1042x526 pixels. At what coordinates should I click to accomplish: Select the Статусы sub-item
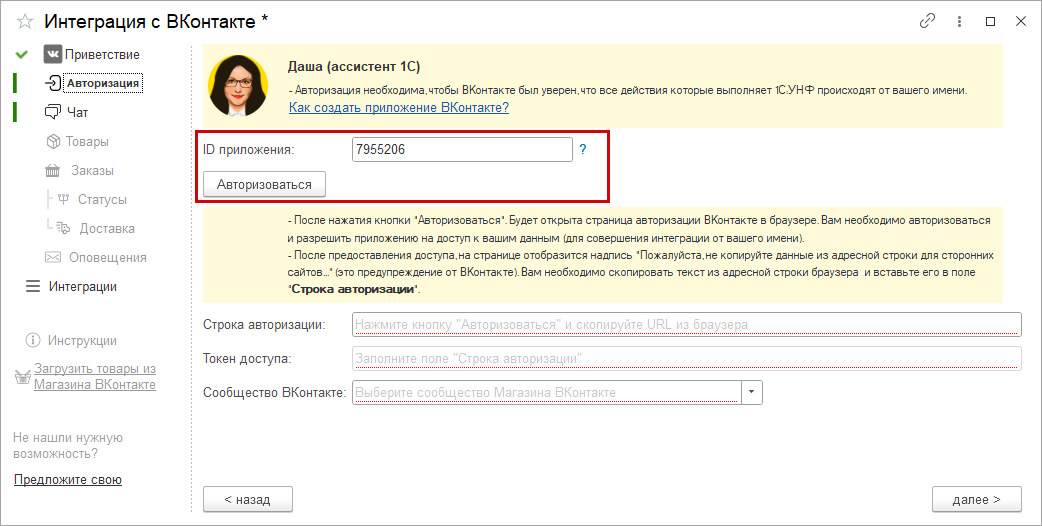101,199
